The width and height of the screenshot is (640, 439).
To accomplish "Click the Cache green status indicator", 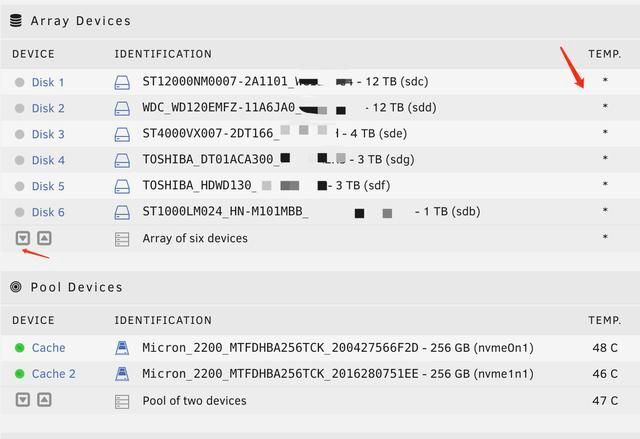I will tap(20, 348).
